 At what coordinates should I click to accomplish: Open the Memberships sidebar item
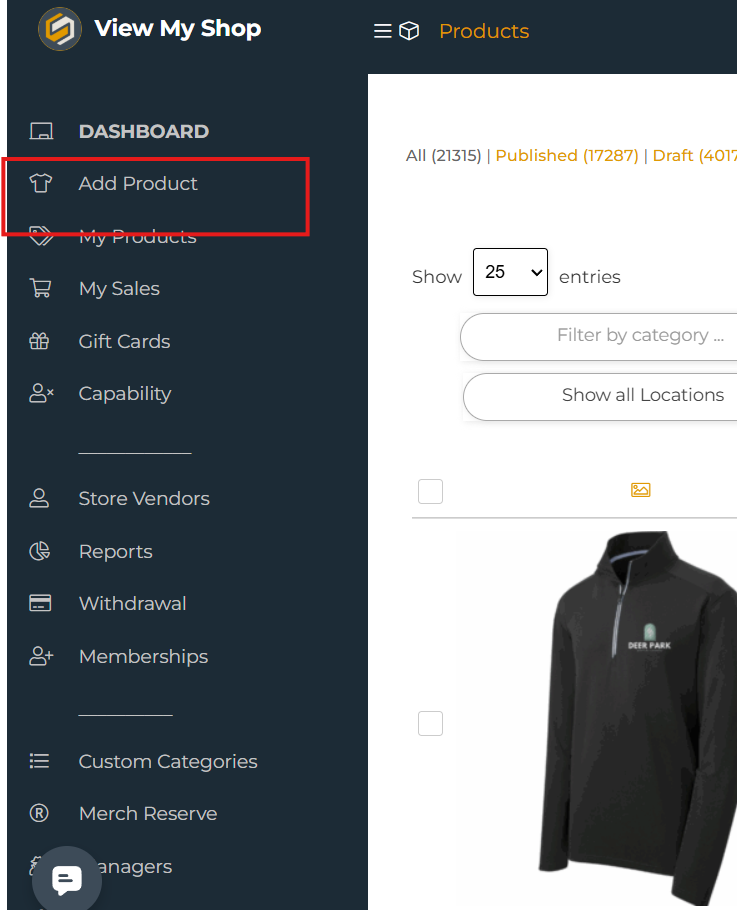pyautogui.click(x=143, y=656)
